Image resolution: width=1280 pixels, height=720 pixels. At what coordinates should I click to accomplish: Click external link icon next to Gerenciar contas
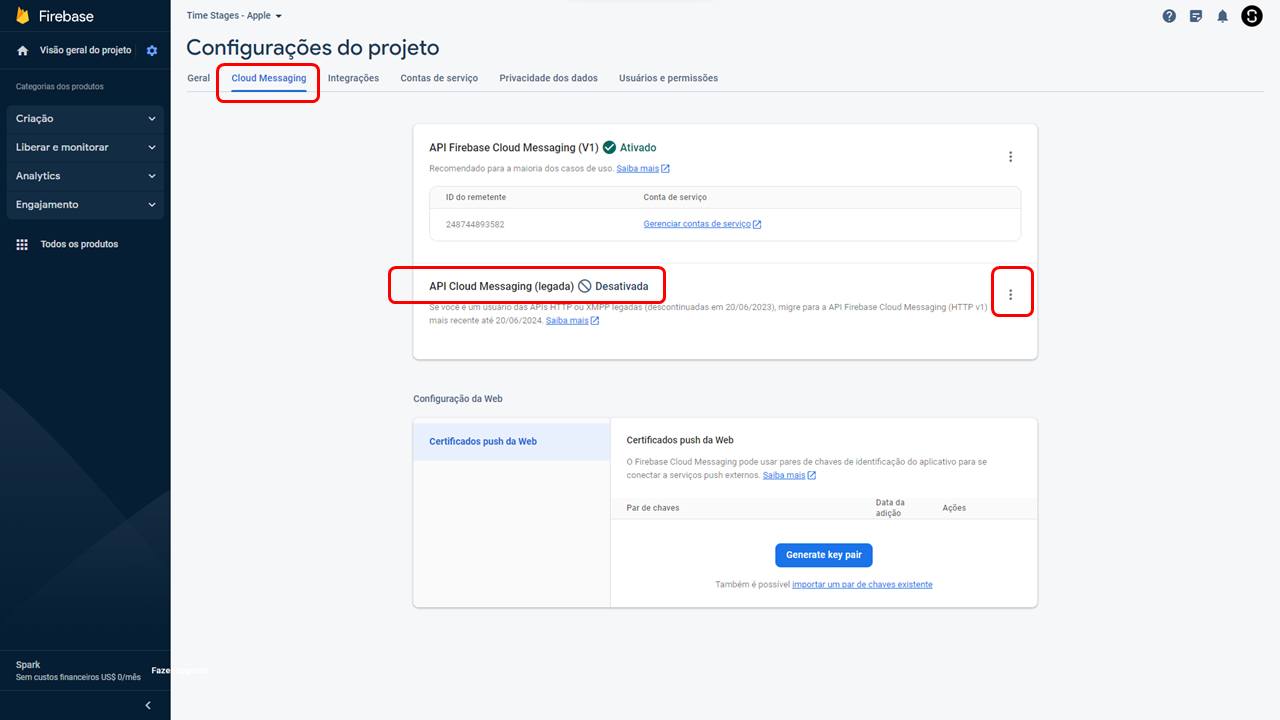[757, 224]
